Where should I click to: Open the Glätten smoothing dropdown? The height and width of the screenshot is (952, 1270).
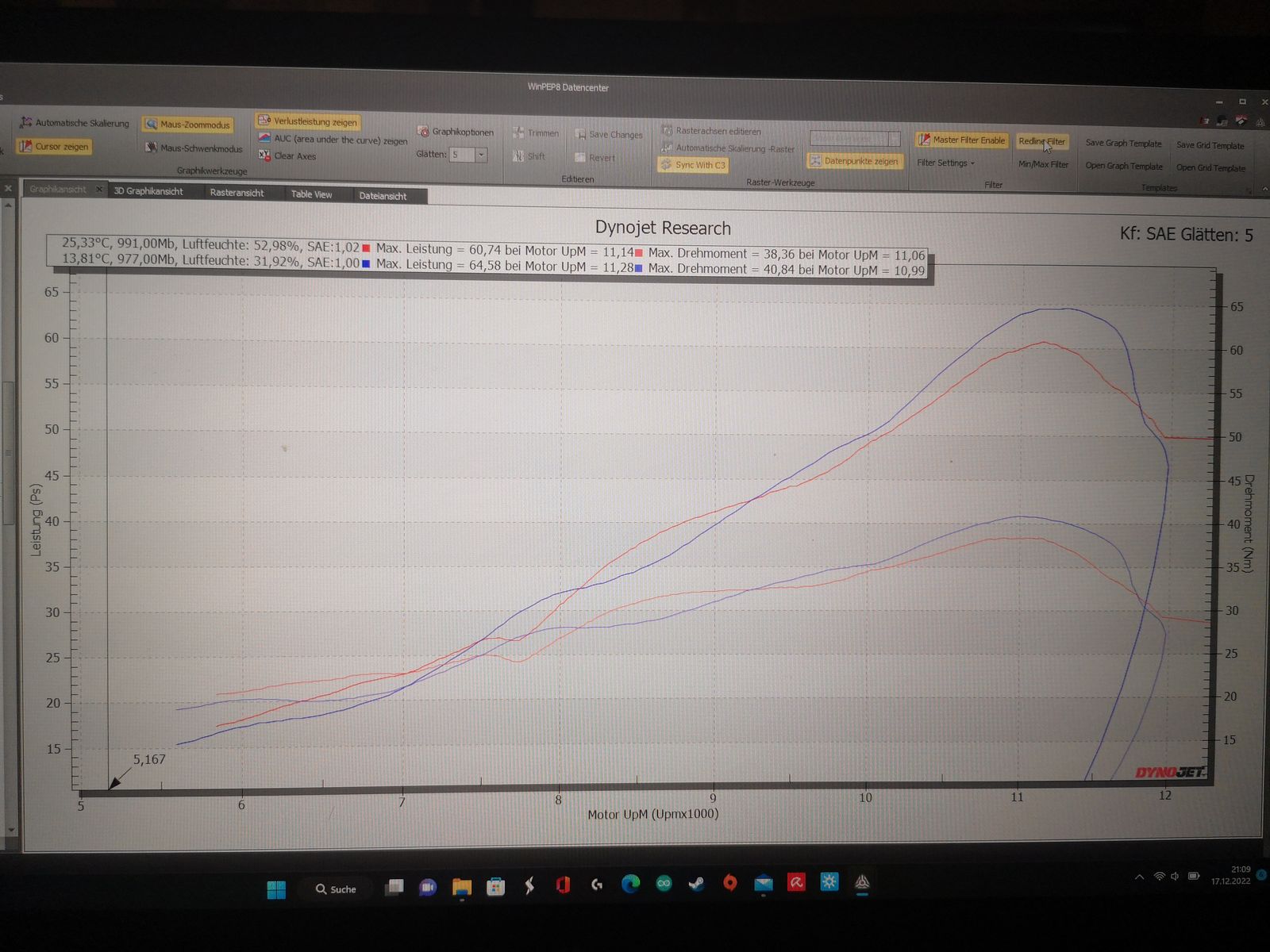coord(481,155)
